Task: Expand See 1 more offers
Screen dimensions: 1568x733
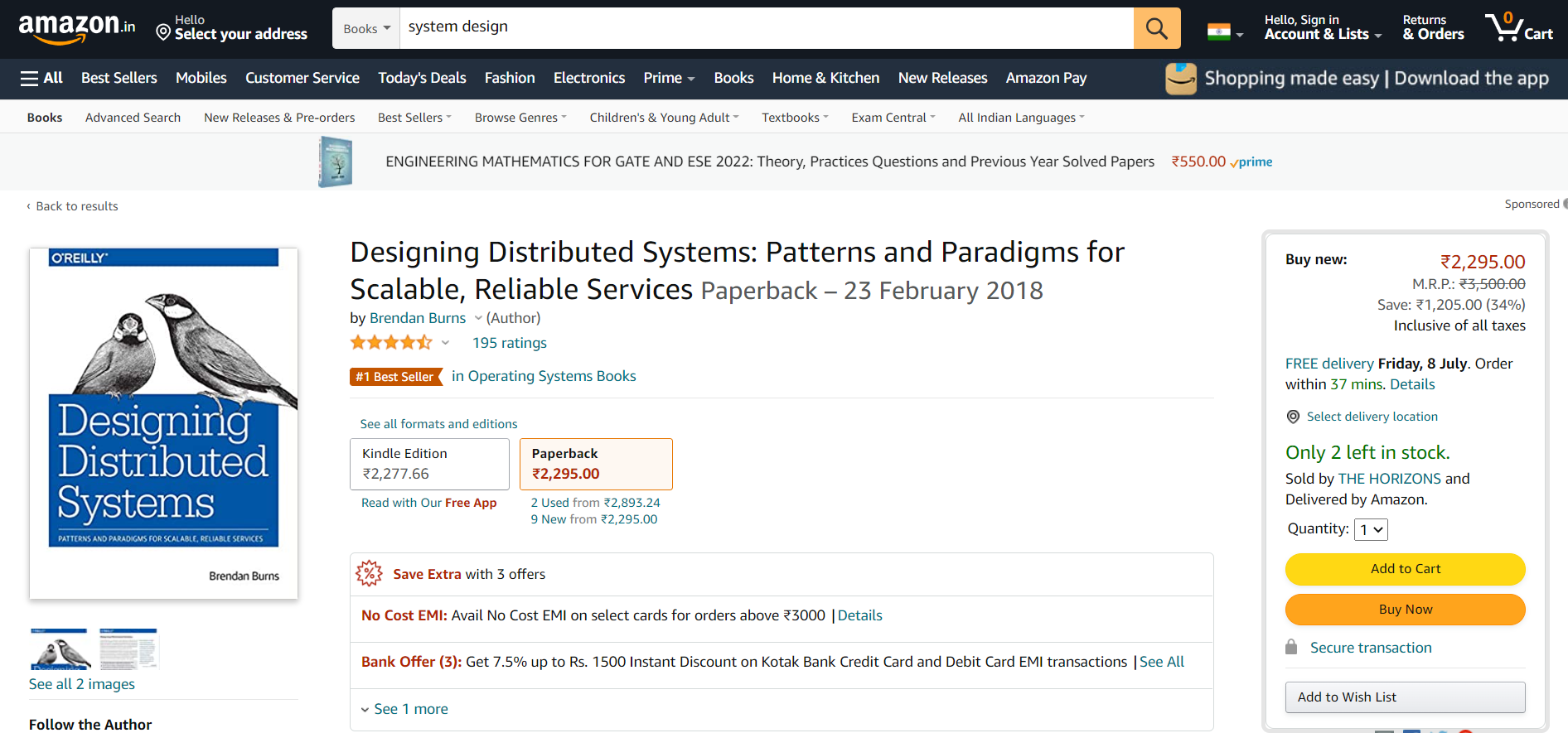Action: click(x=404, y=709)
